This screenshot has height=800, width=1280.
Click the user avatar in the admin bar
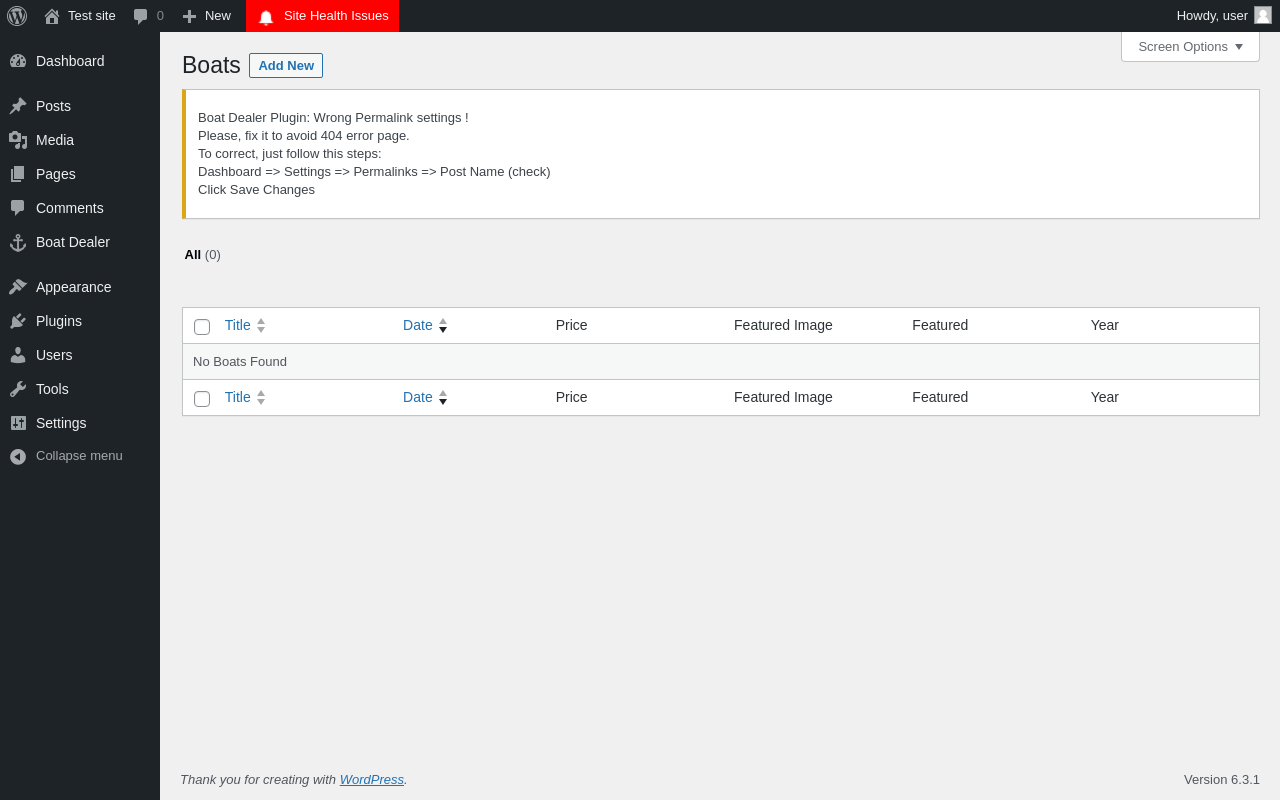[x=1263, y=15]
